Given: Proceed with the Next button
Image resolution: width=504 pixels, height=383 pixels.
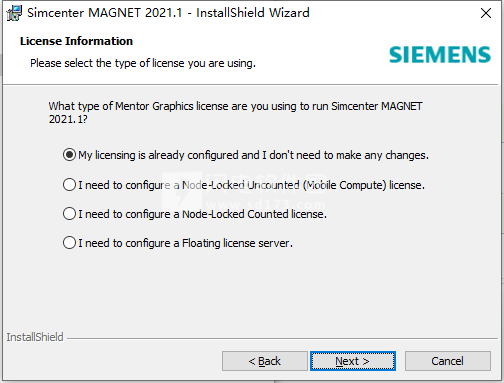Looking at the screenshot, I should [x=353, y=361].
